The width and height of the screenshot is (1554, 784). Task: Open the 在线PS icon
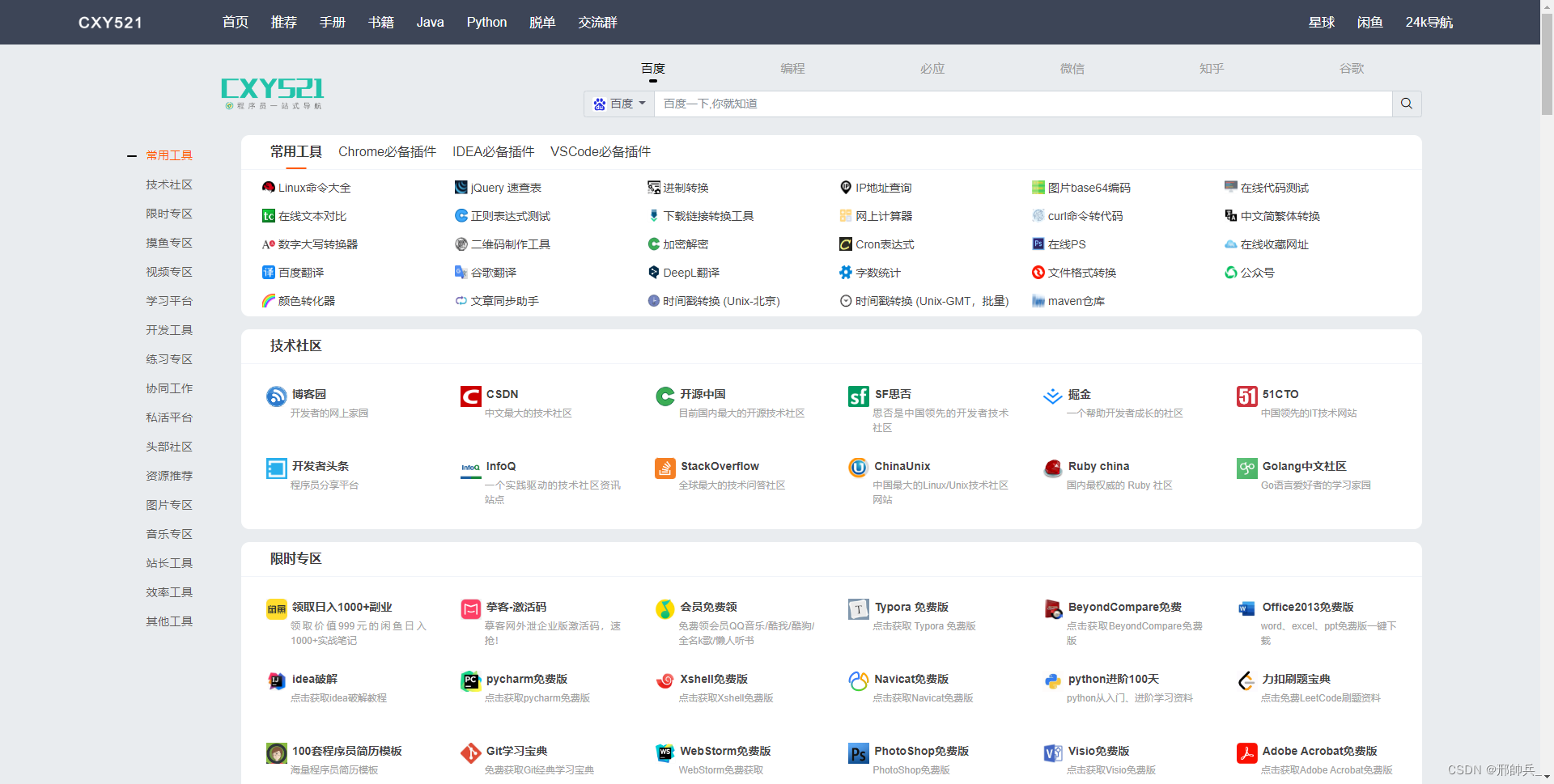click(x=1038, y=244)
